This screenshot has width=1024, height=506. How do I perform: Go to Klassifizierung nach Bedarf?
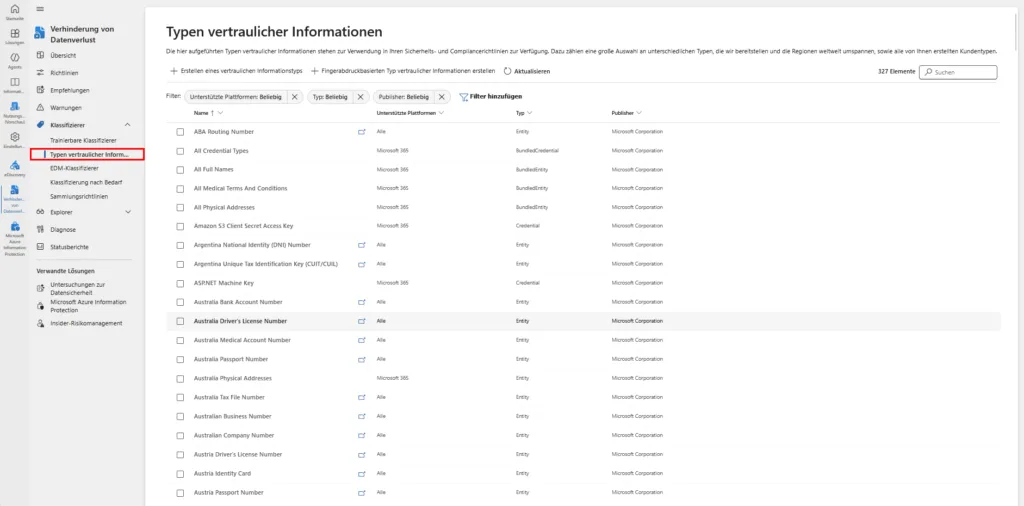click(x=86, y=182)
